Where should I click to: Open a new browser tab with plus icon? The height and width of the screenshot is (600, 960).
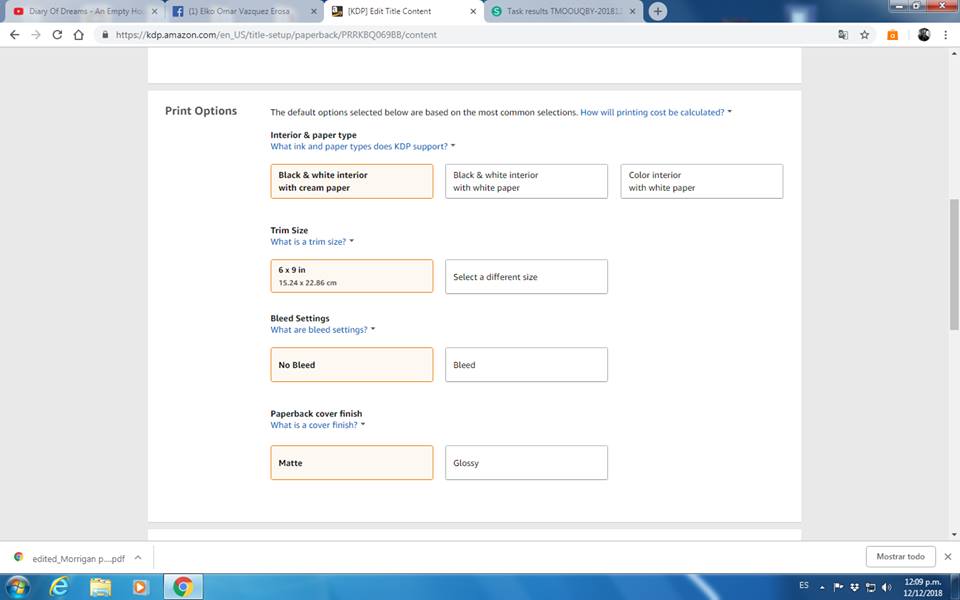pos(658,11)
